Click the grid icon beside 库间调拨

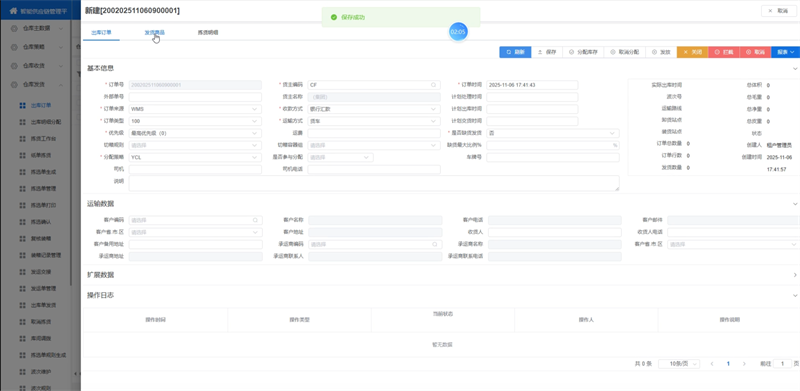point(22,338)
